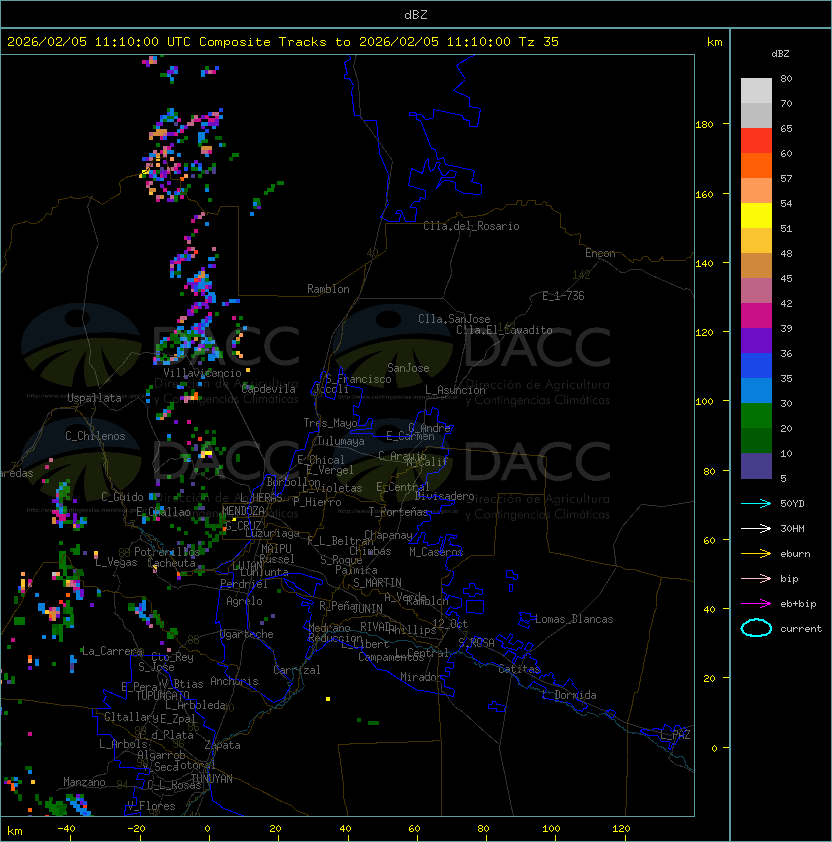Click the cyan 50YD arrow icon

tap(756, 503)
